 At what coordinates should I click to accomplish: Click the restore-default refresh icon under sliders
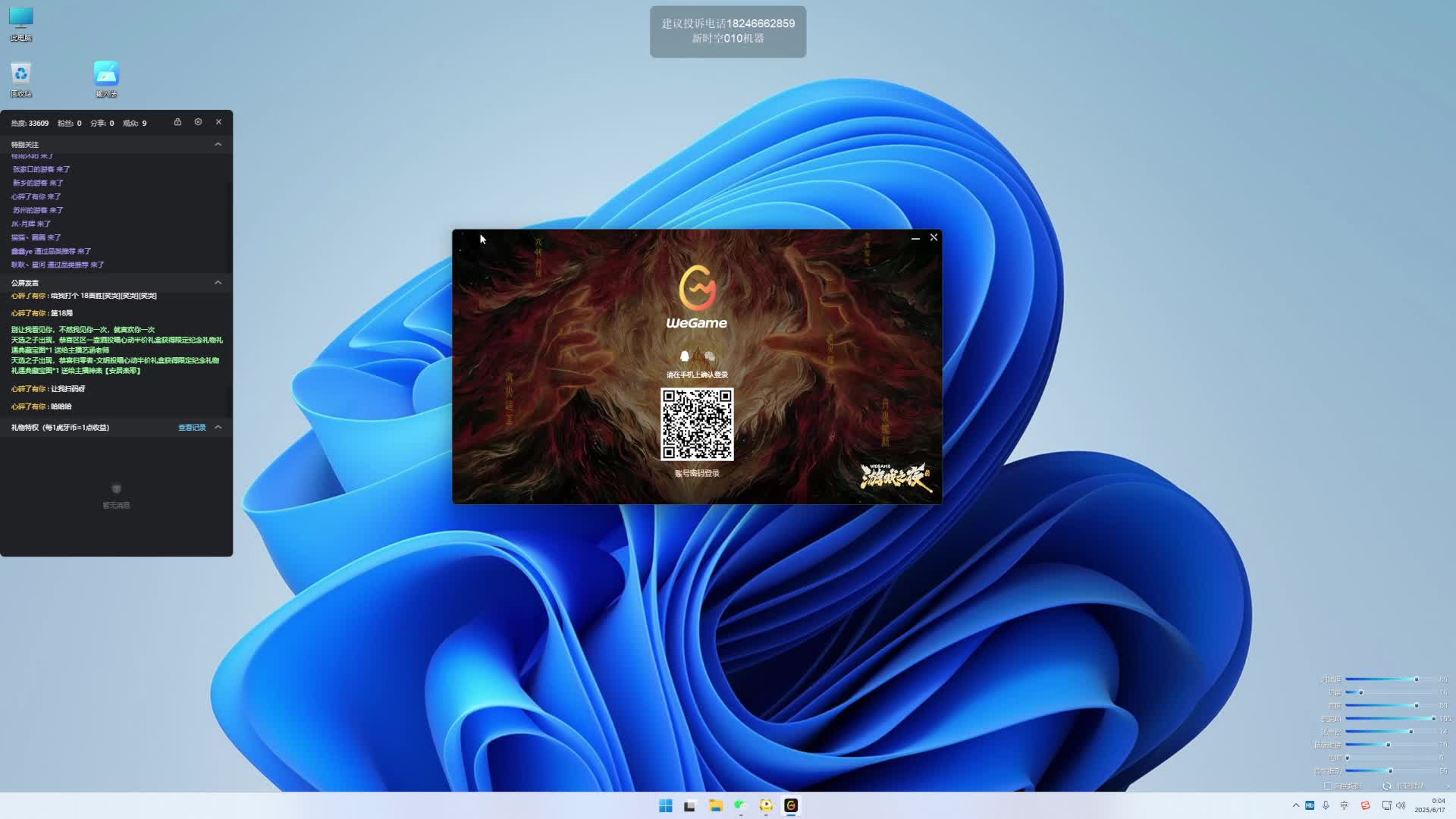coord(1386,786)
